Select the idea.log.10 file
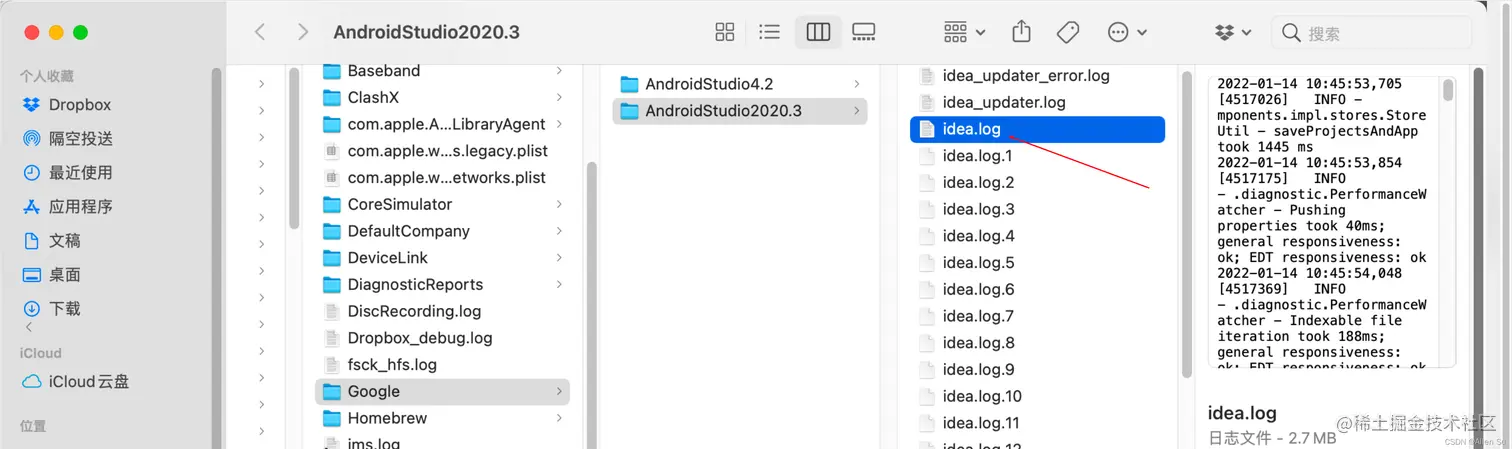 point(1037,396)
